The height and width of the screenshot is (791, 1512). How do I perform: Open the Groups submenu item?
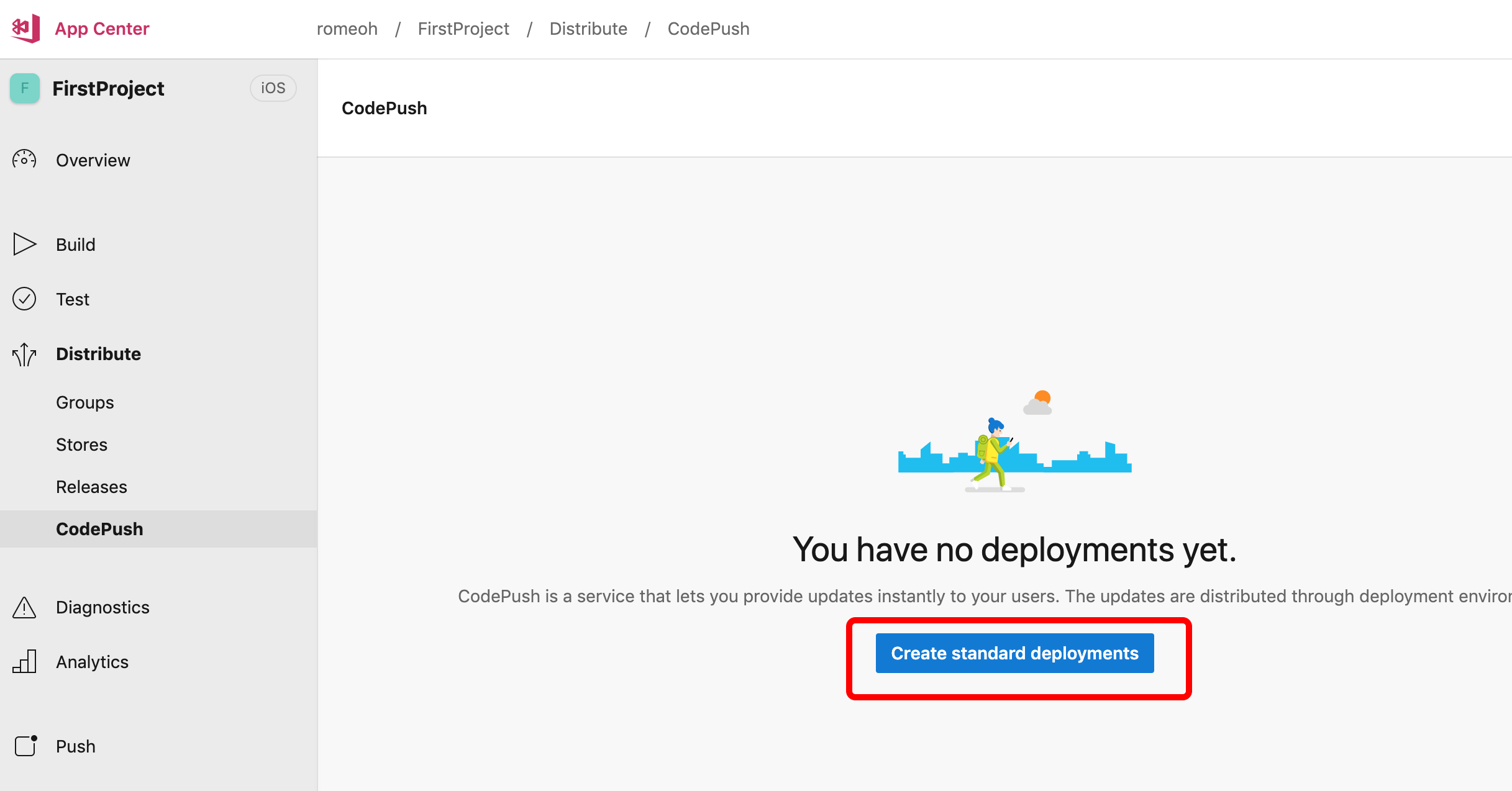click(85, 402)
